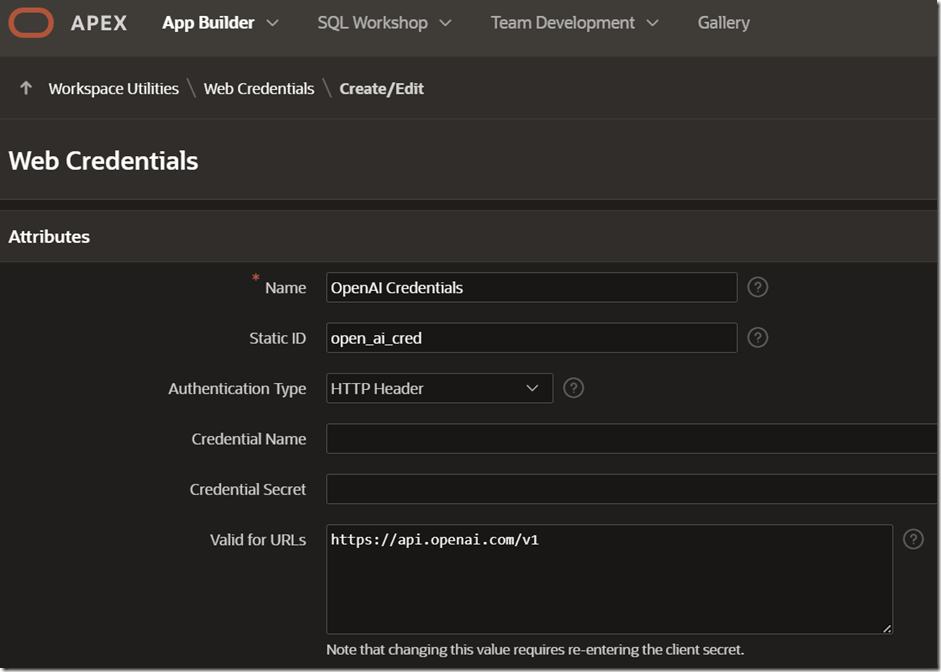Click inside the Static ID field
The image size is (941, 672).
(531, 338)
